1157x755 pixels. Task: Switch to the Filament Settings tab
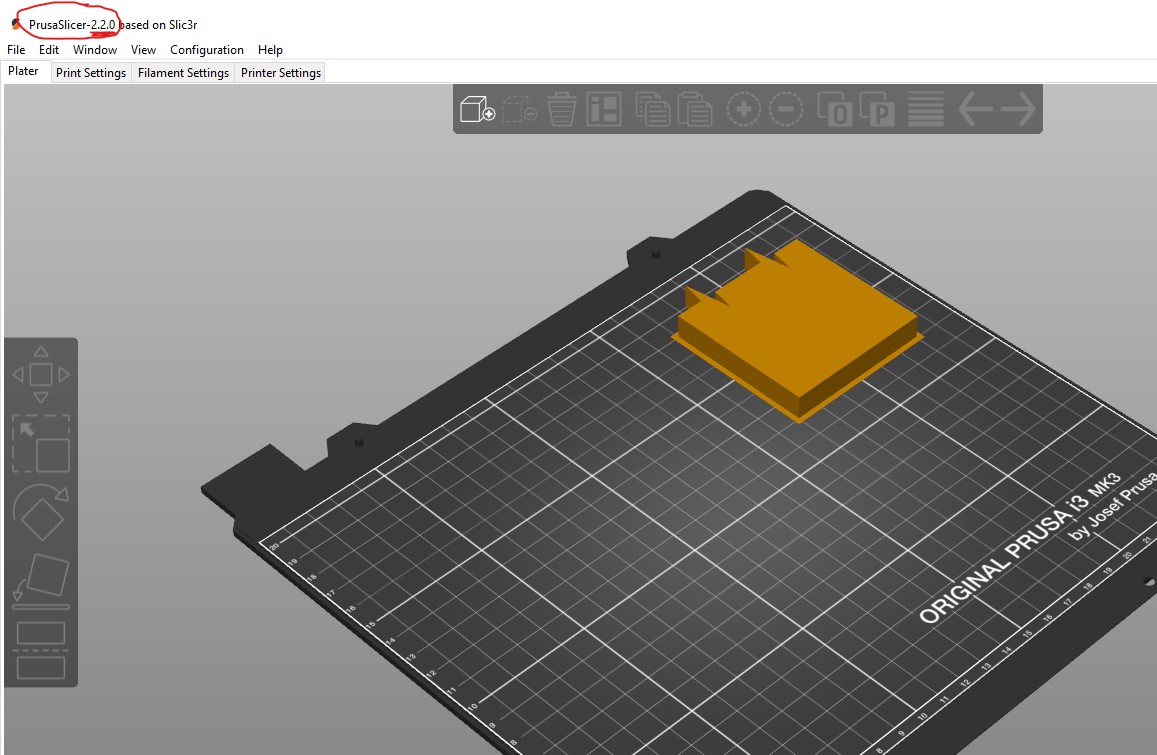tap(183, 72)
